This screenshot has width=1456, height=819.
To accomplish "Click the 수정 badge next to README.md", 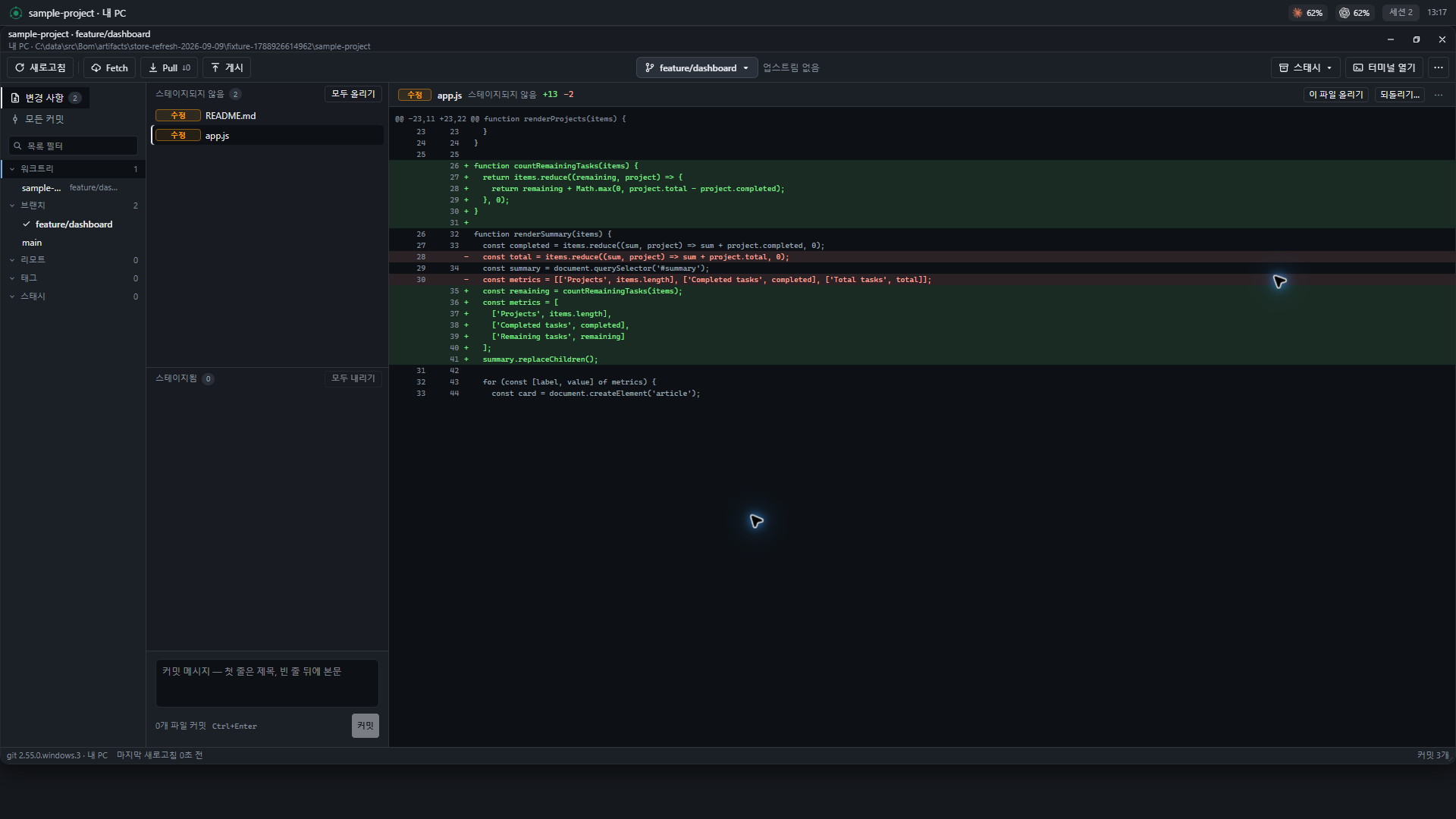I will click(x=178, y=115).
